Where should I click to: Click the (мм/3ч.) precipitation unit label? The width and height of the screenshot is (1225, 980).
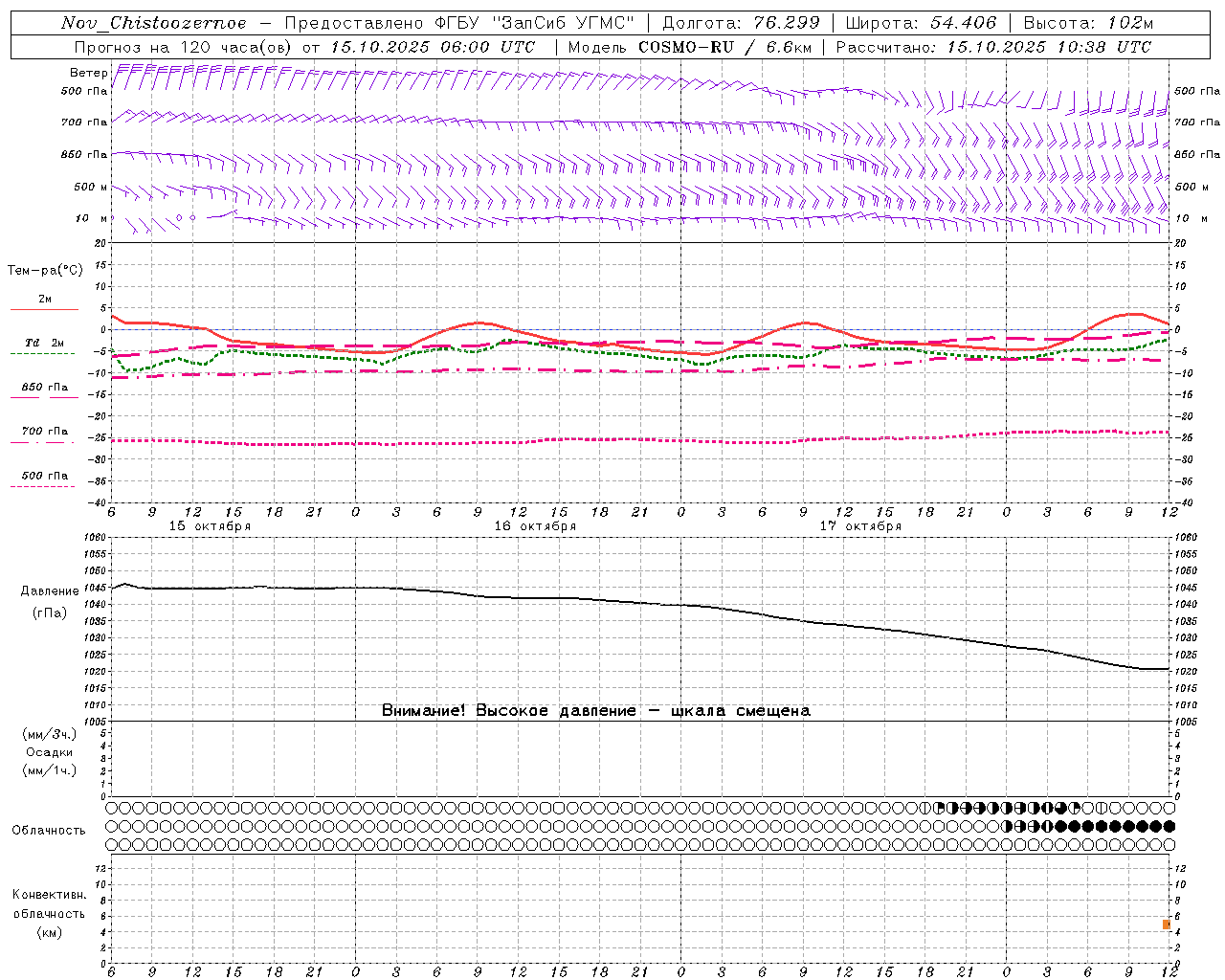point(50,734)
